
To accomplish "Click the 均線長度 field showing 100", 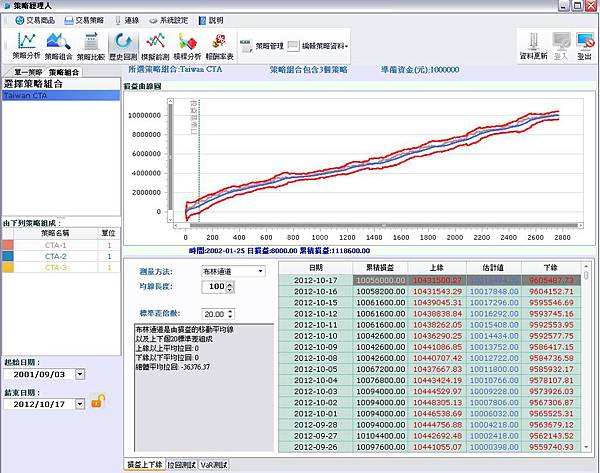I will 214,287.
